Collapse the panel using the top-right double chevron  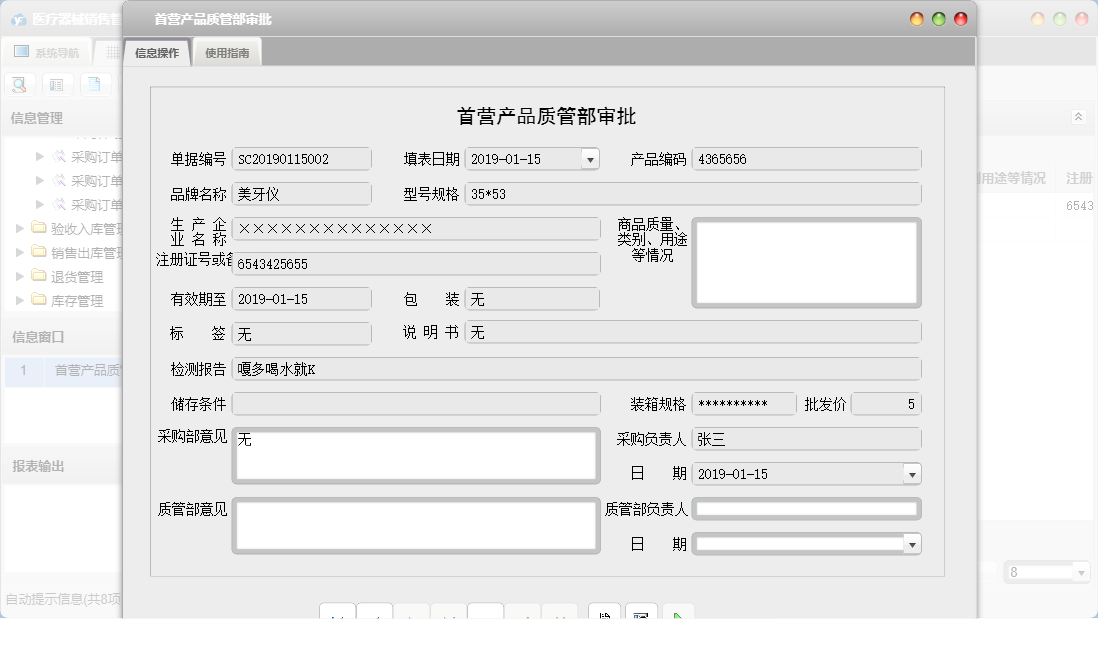coord(1078,116)
